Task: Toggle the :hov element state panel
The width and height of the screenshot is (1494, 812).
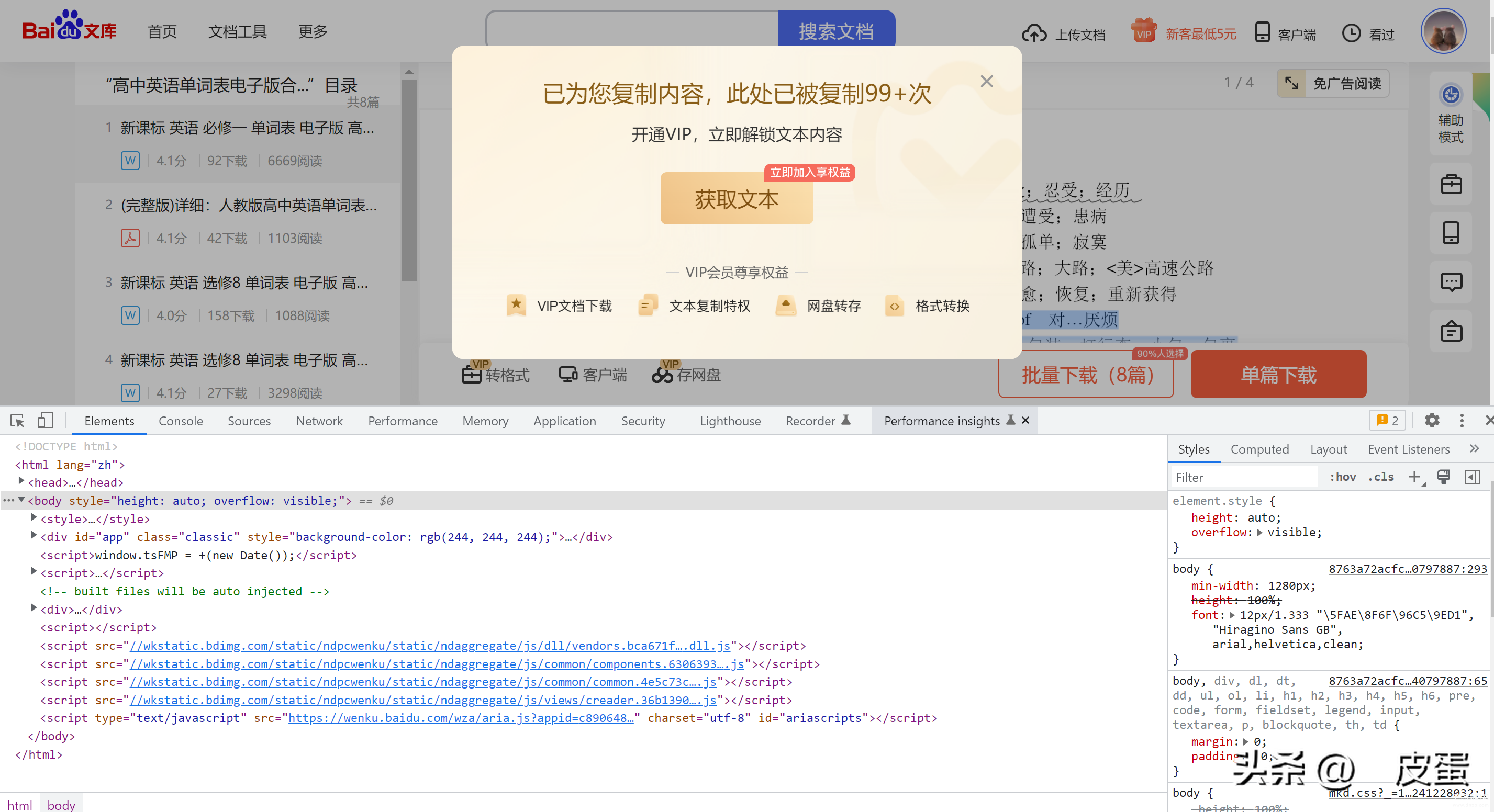Action: point(1342,477)
